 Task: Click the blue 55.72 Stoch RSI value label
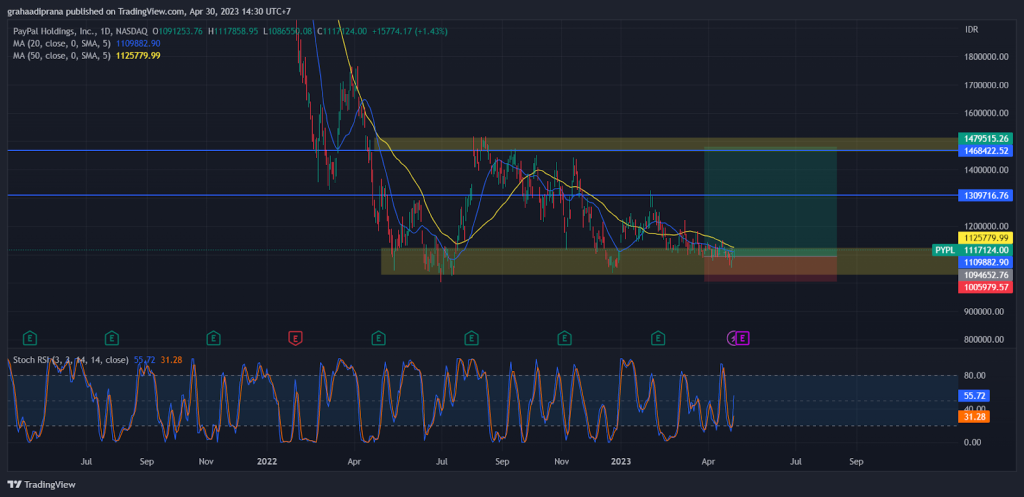coord(973,396)
